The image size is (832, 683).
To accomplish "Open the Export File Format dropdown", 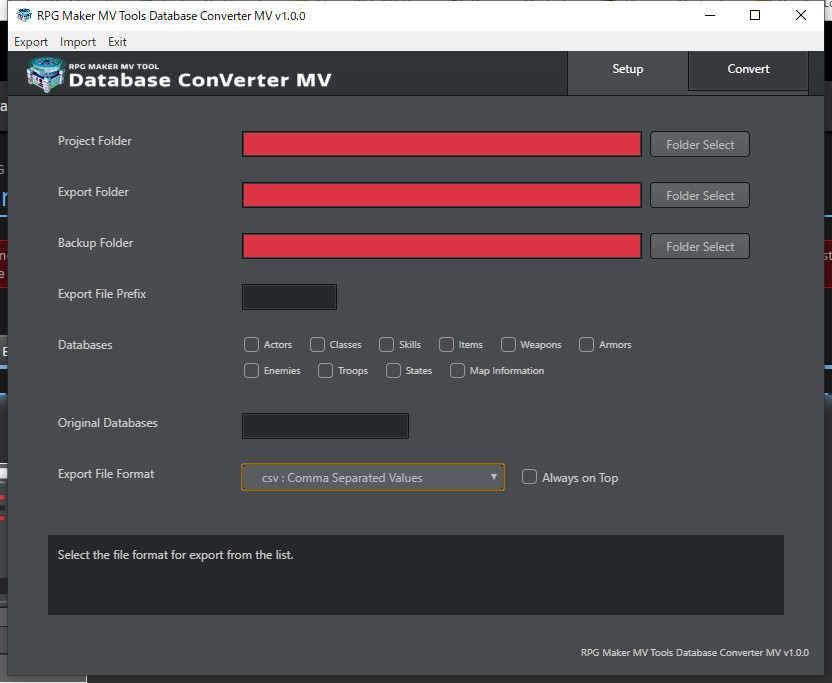I will point(372,477).
